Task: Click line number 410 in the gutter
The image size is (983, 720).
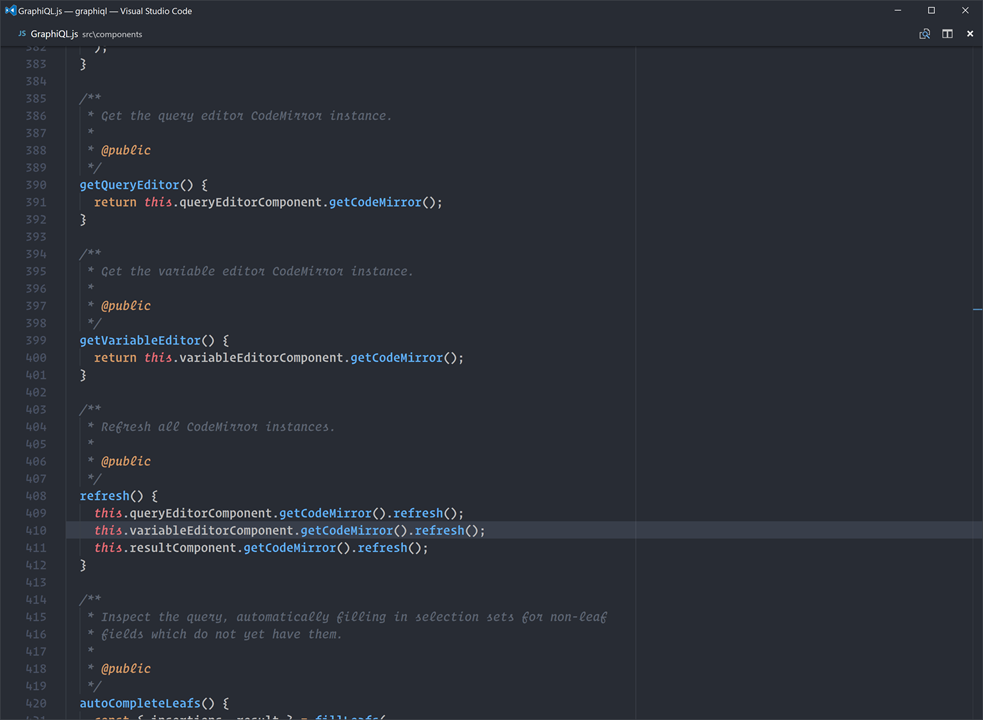Action: (x=36, y=531)
